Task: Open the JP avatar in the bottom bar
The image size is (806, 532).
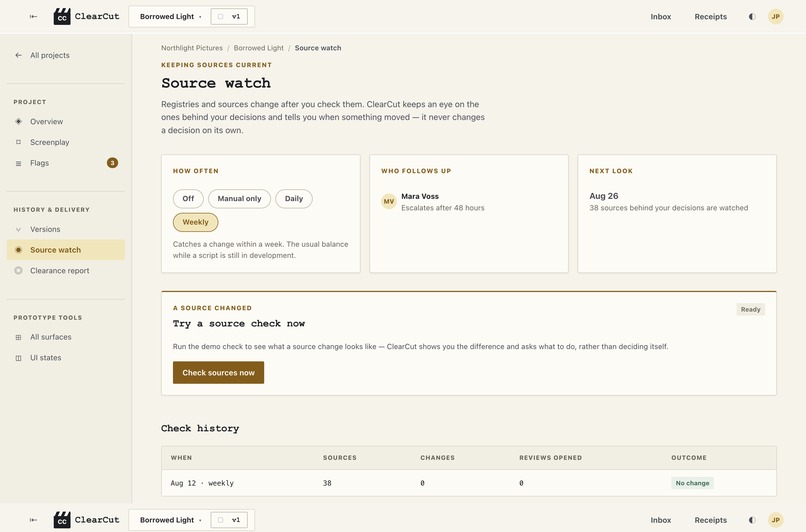Action: pos(775,520)
